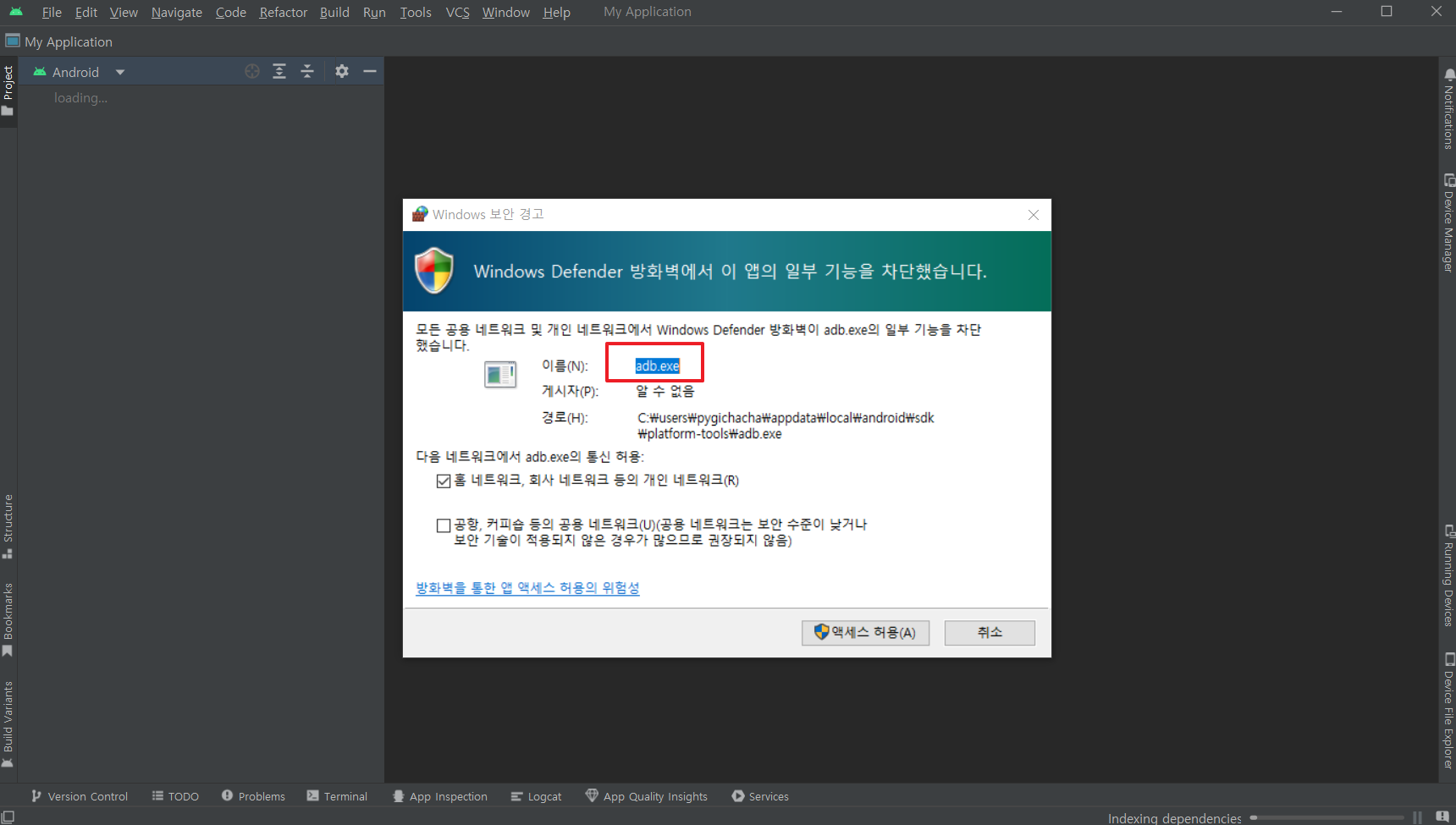Image resolution: width=1456 pixels, height=825 pixels.
Task: Open the Structure tool window tab
Action: [8, 526]
